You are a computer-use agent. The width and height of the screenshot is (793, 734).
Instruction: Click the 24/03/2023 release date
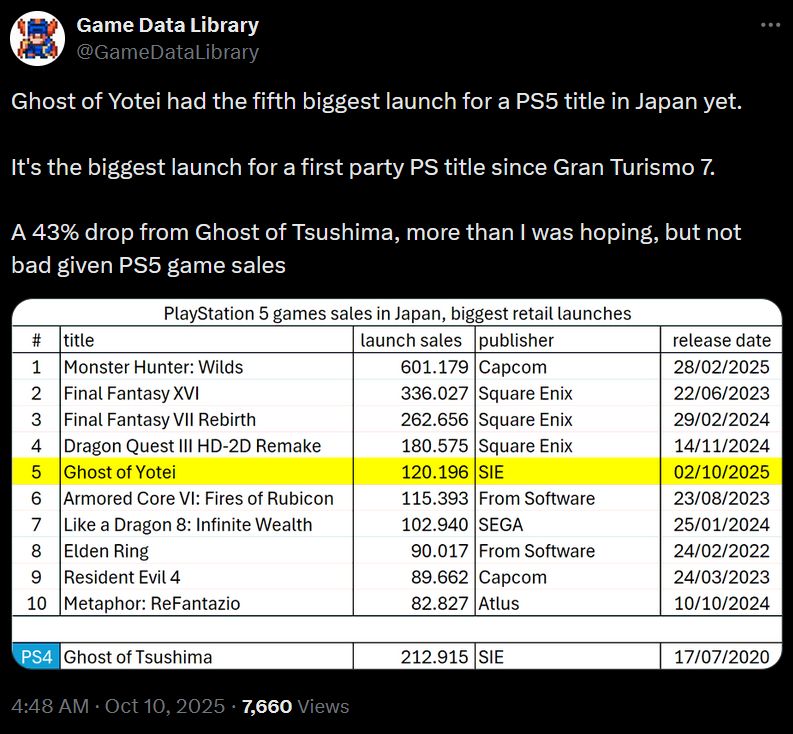[722, 577]
